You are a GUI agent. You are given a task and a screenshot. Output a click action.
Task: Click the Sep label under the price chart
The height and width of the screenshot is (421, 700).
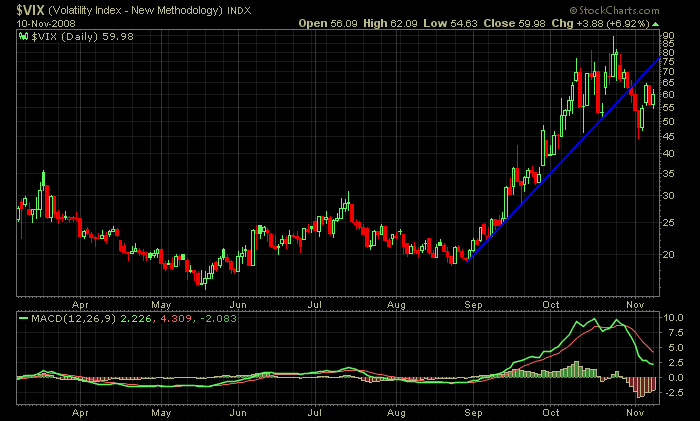(473, 305)
